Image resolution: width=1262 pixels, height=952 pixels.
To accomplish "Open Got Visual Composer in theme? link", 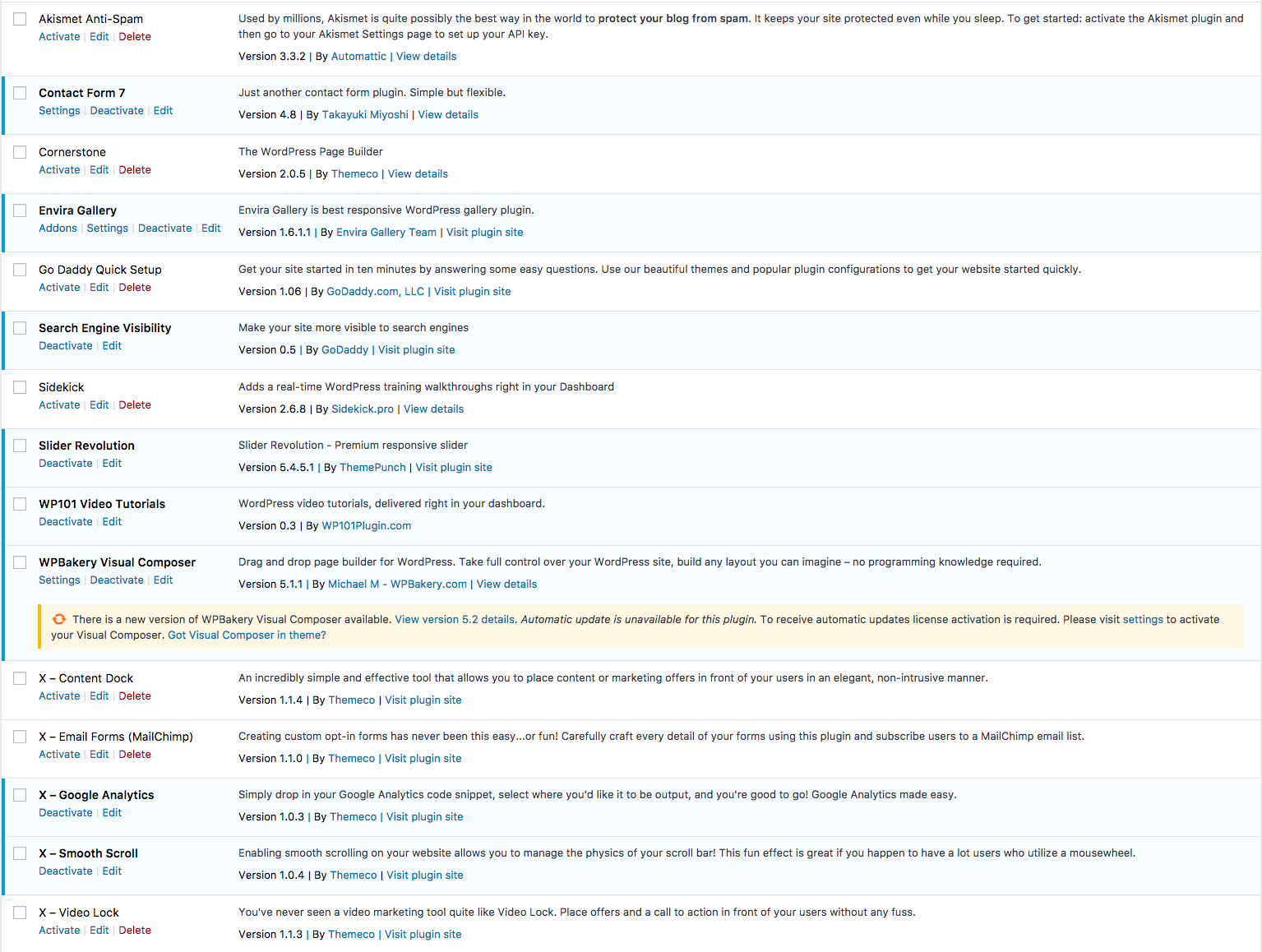I will click(x=247, y=635).
